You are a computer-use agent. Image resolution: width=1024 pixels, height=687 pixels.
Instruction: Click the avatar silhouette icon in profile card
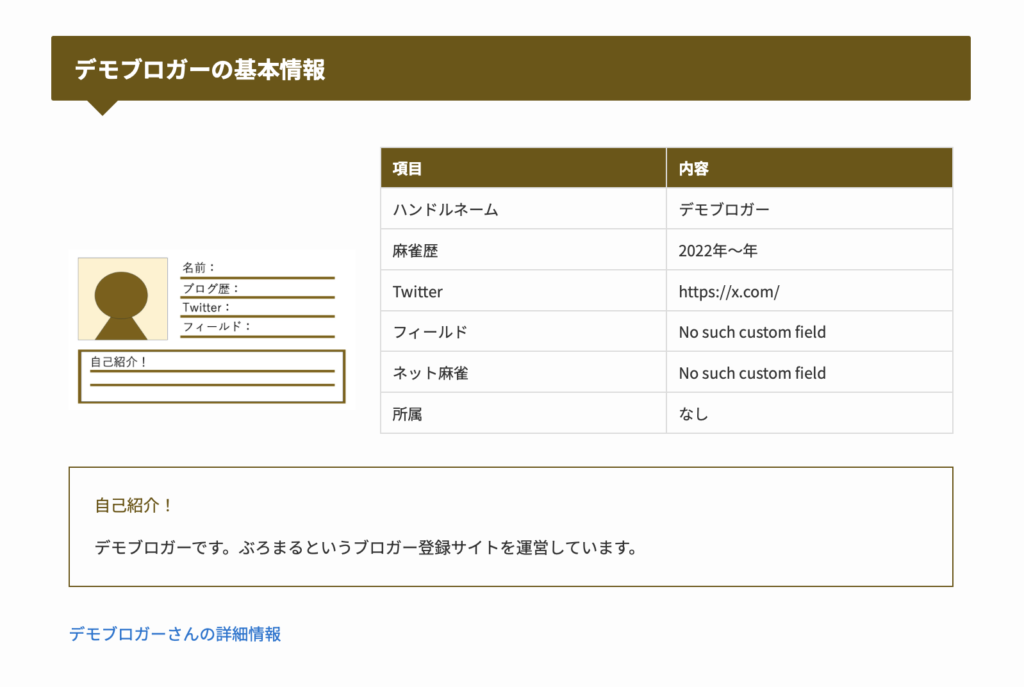122,300
